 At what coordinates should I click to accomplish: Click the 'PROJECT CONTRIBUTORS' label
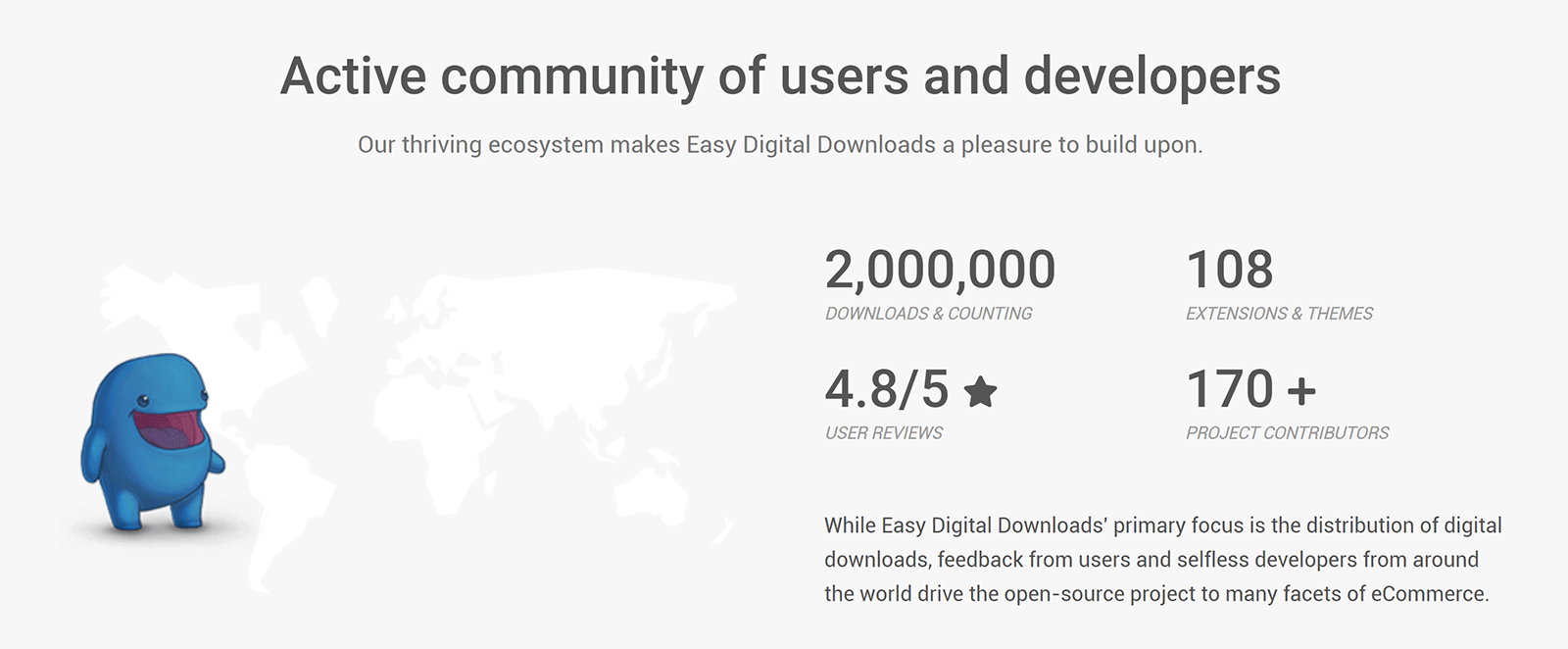pyautogui.click(x=1288, y=433)
